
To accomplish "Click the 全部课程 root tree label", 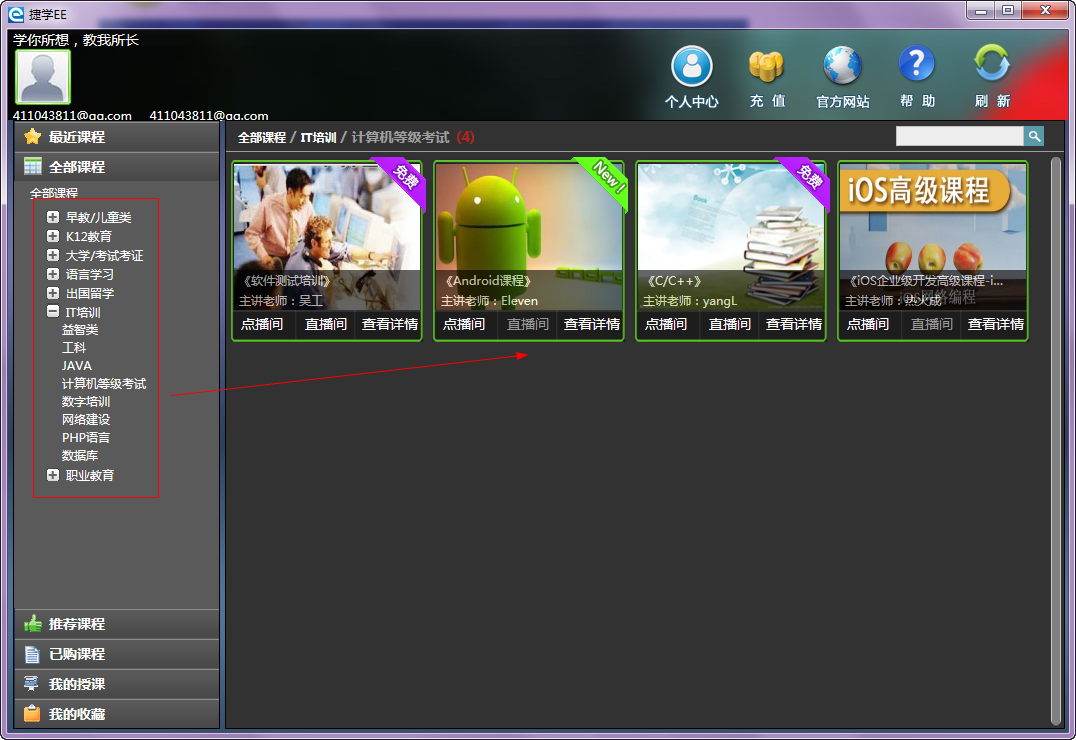I will [54, 193].
